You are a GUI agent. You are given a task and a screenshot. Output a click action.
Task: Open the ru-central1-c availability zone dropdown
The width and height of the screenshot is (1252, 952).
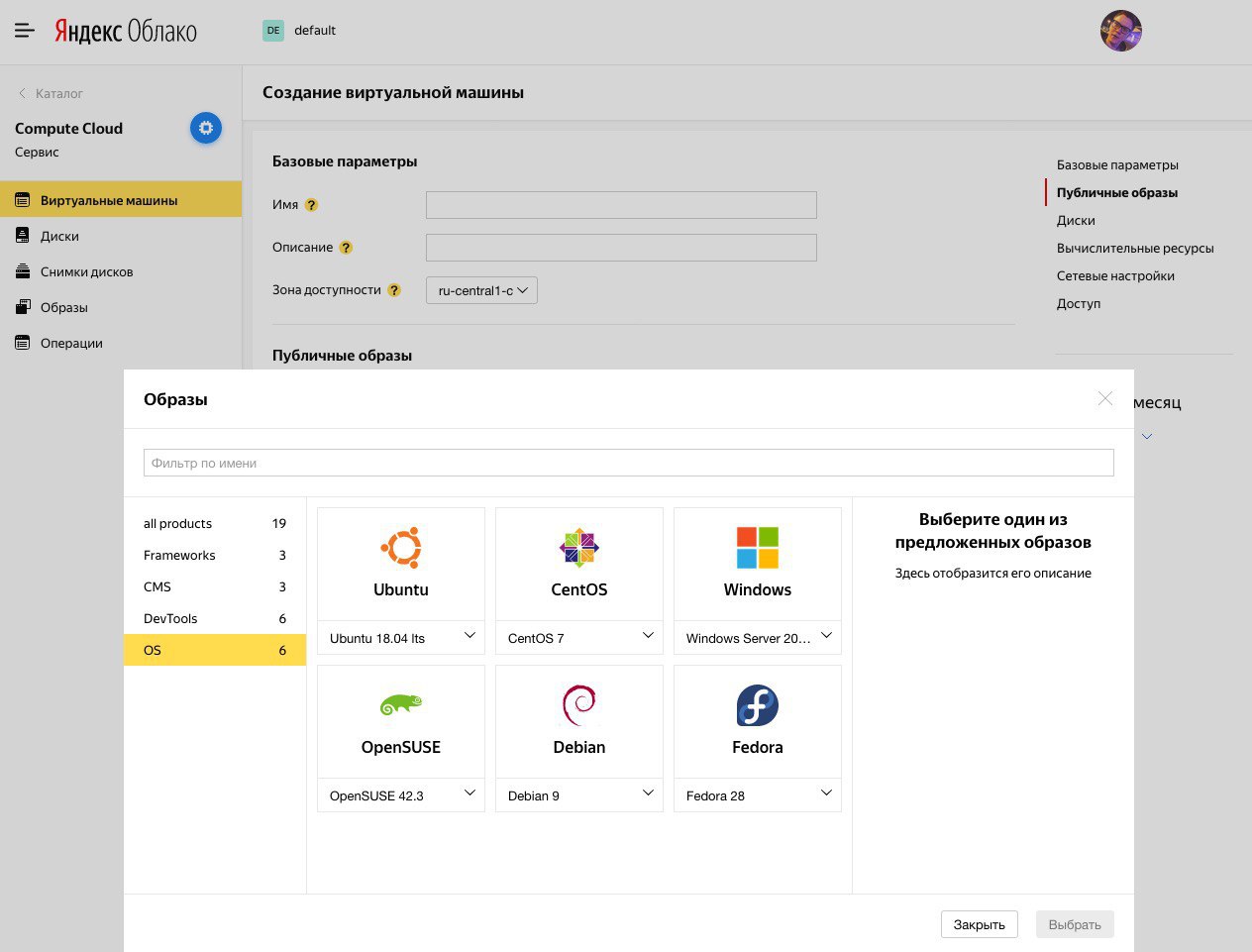coord(481,290)
